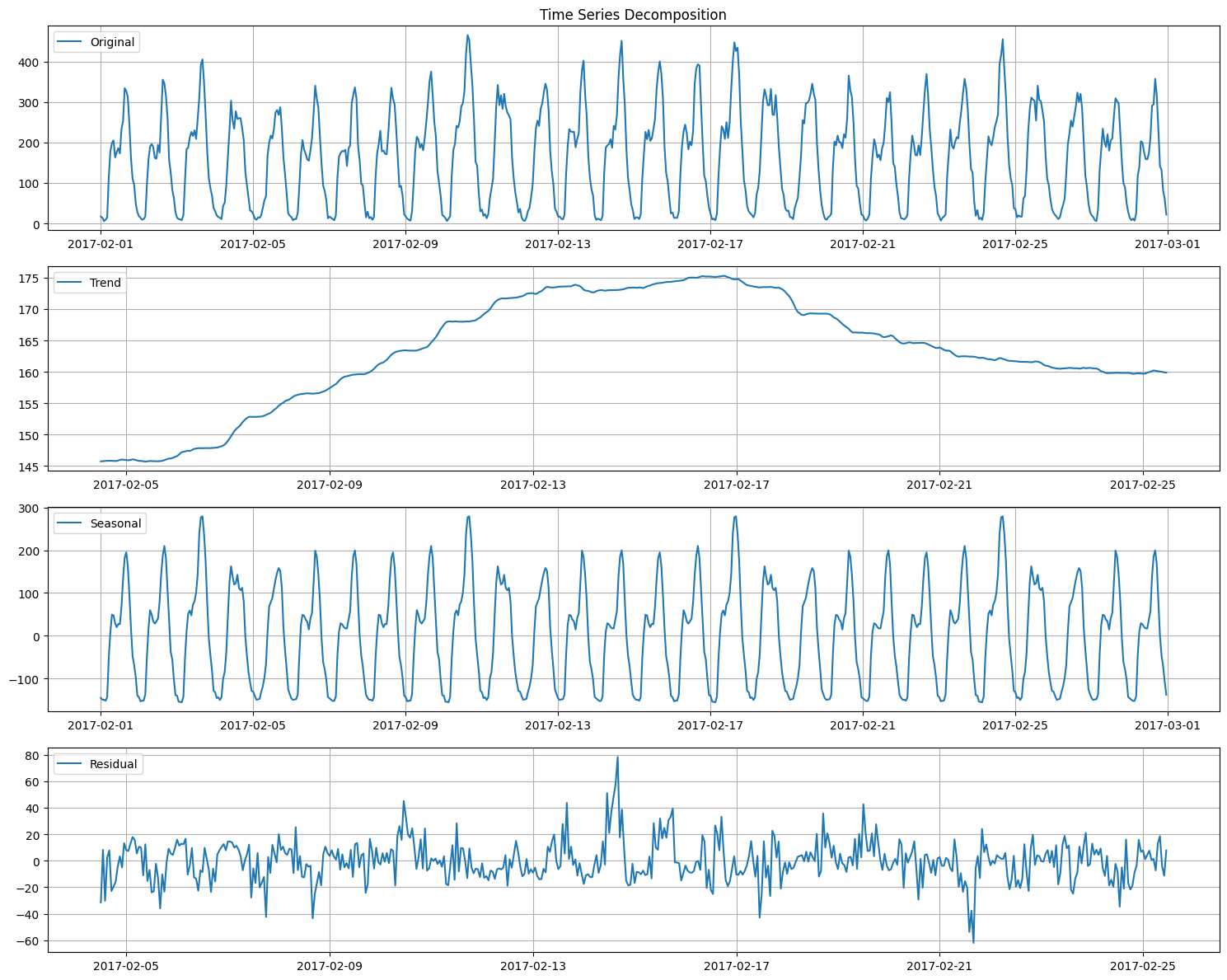Click the Seasonal legend line sample
Screen dimensions: 1227x980
[70, 523]
